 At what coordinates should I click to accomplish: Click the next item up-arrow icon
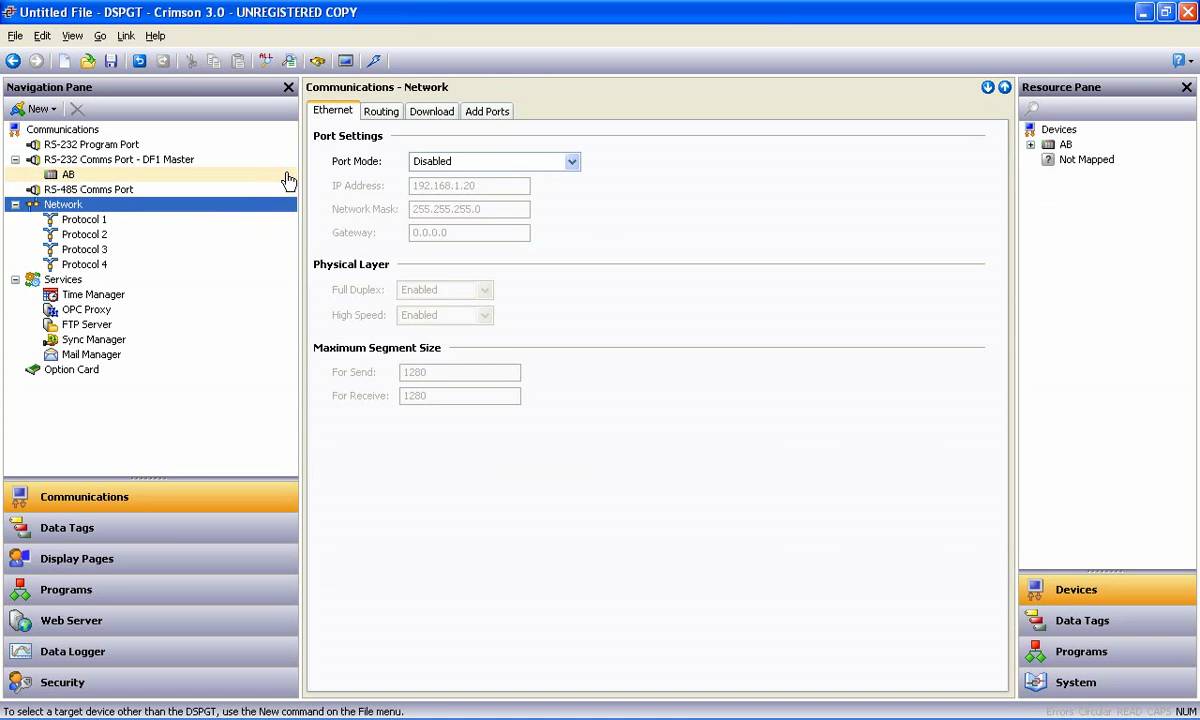tap(1004, 87)
